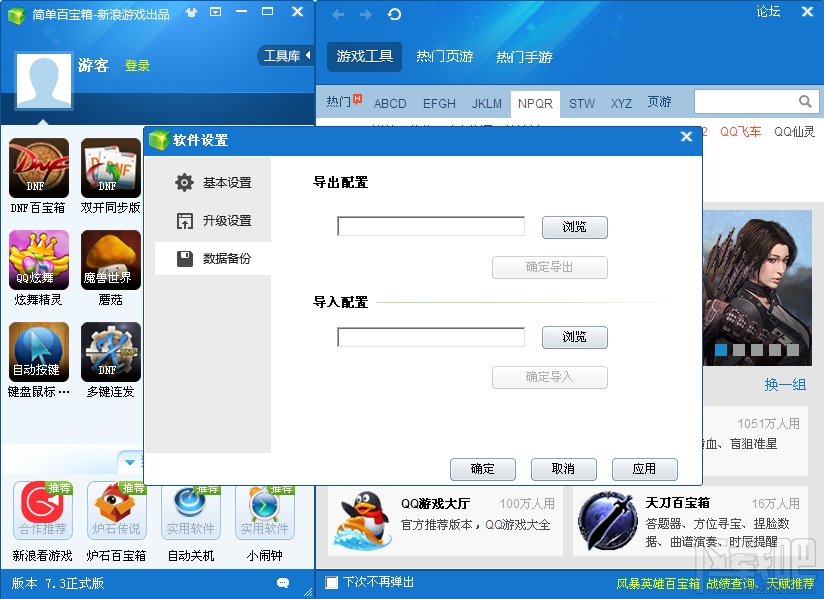
Task: Open the 炉石百宝箱 recommended tool
Action: (116, 510)
